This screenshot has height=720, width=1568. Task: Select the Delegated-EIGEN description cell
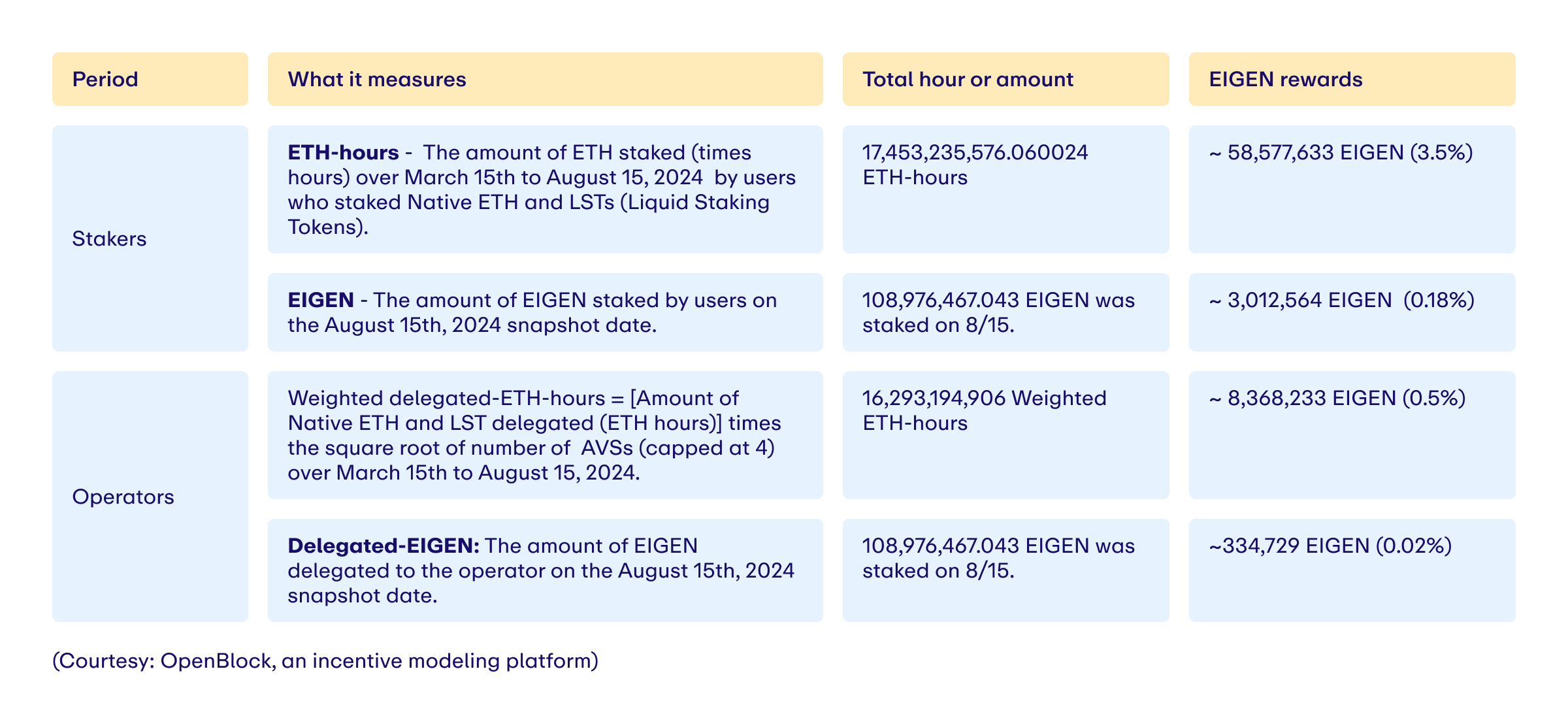tap(546, 570)
